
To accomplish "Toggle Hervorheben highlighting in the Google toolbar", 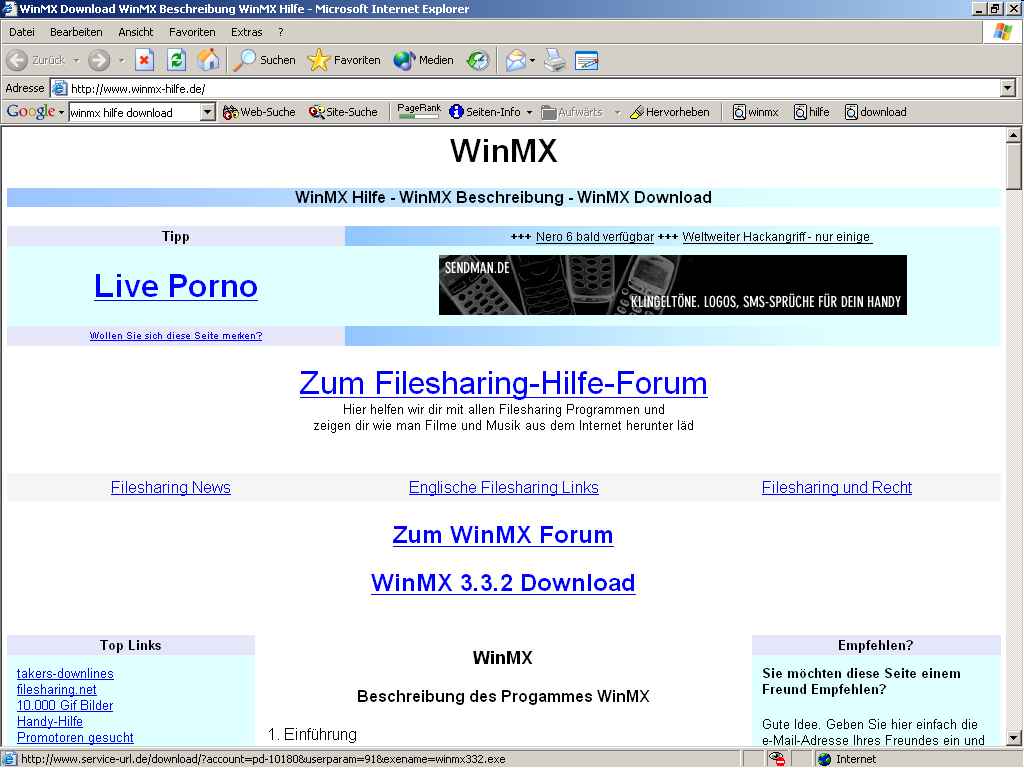I will [669, 112].
